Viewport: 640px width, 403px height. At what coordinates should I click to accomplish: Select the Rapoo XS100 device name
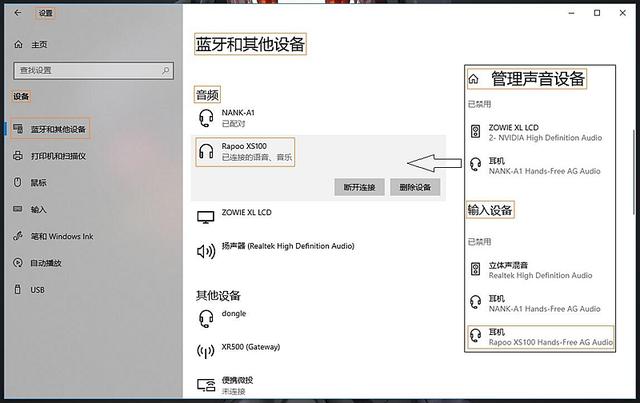pos(244,146)
